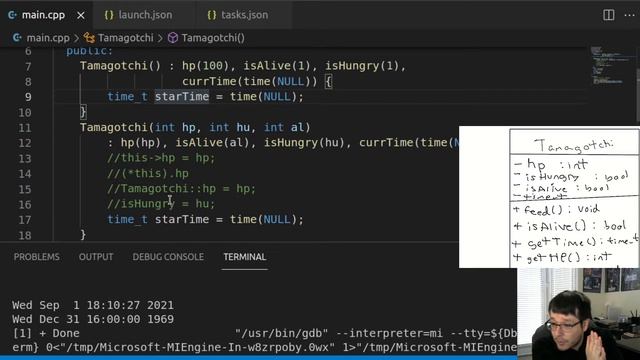Image resolution: width=640 pixels, height=360 pixels.
Task: Click the comment '//Tamagotchi::hp = hp;'
Action: [x=182, y=189]
